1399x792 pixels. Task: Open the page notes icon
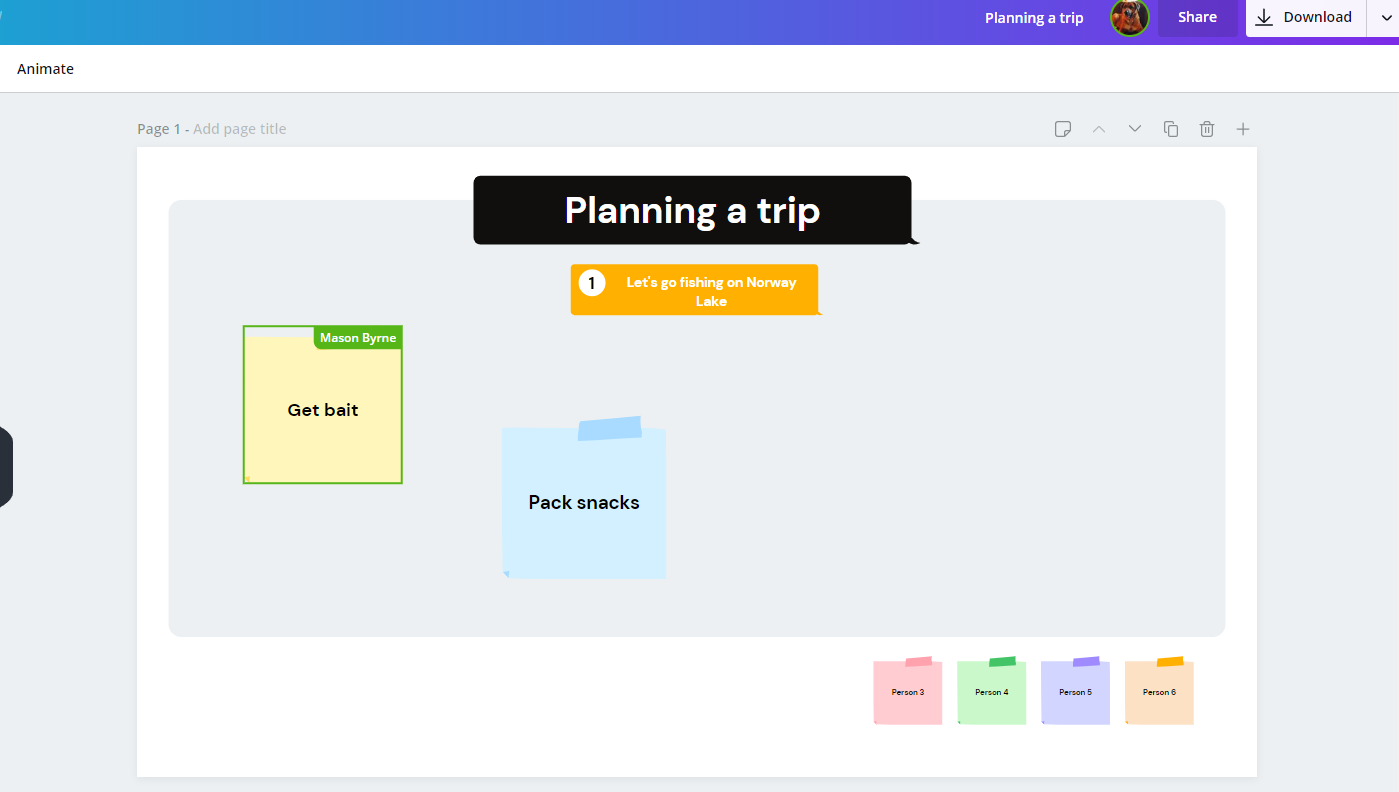pos(1063,129)
